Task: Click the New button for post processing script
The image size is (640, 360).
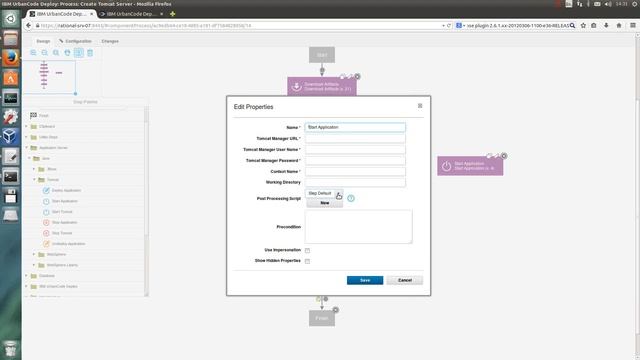Action: pos(324,203)
